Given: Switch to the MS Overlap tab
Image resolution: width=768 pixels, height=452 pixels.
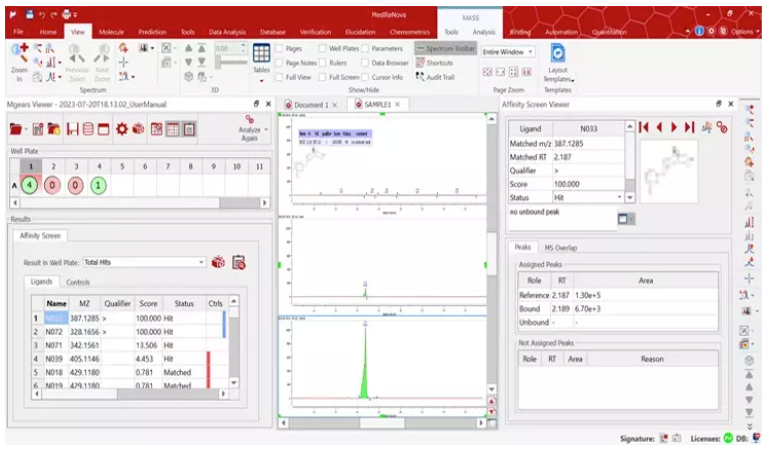Looking at the screenshot, I should pos(562,247).
